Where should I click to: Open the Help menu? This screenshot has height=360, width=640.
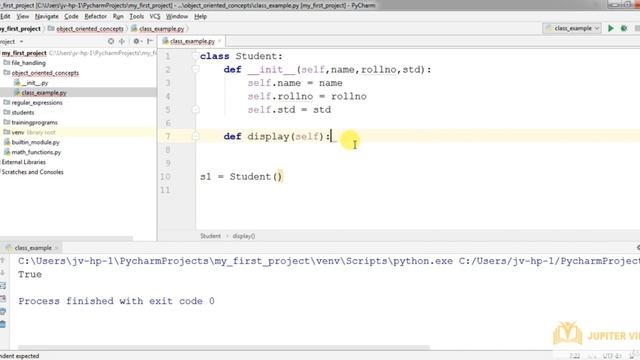tap(200, 16)
